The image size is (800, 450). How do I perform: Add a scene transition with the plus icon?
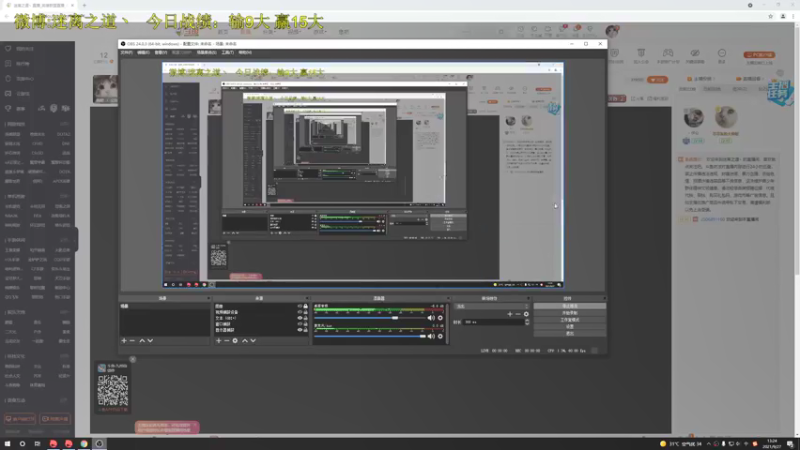[510, 314]
